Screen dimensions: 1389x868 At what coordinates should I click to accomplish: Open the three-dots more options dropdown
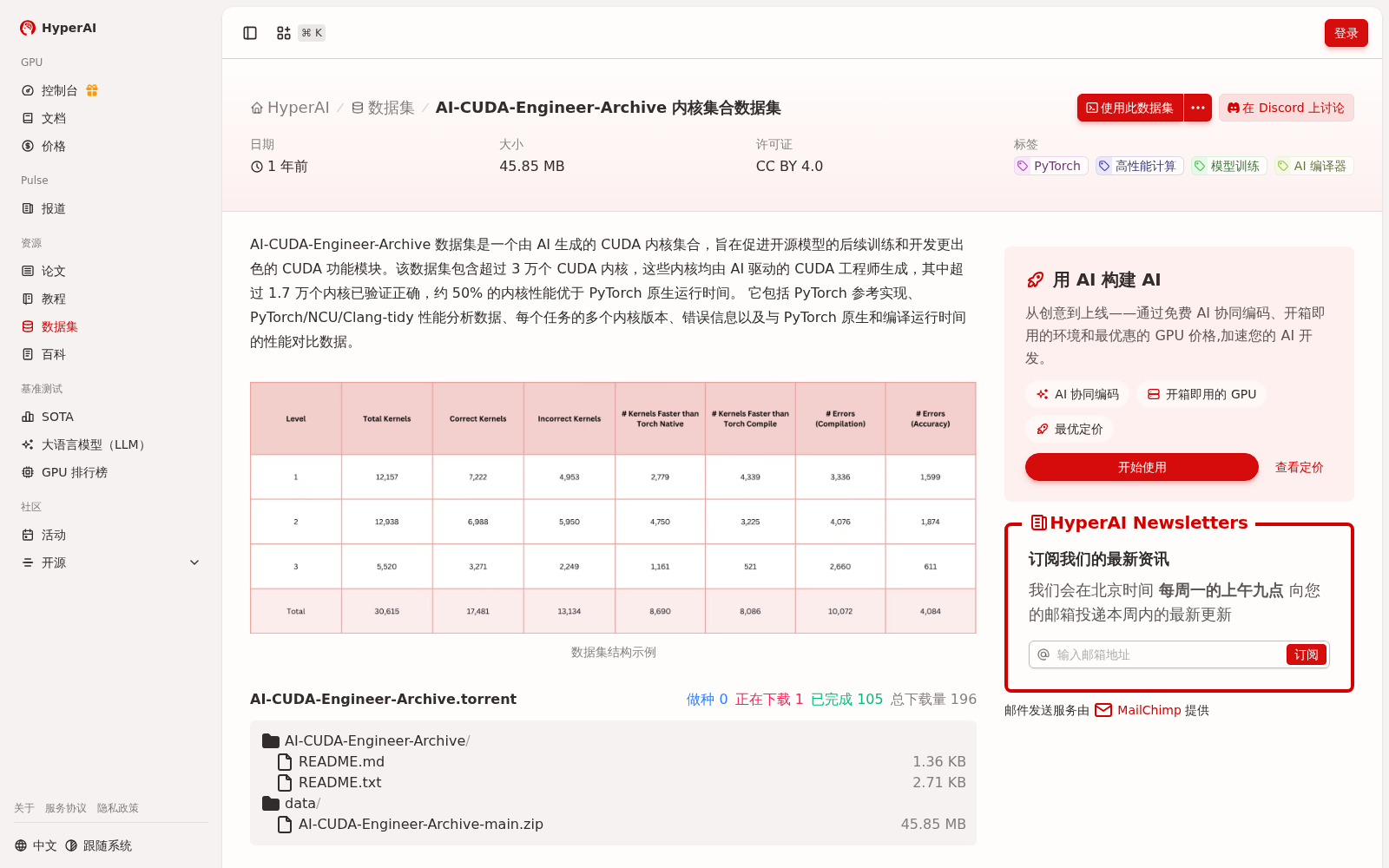coord(1198,108)
